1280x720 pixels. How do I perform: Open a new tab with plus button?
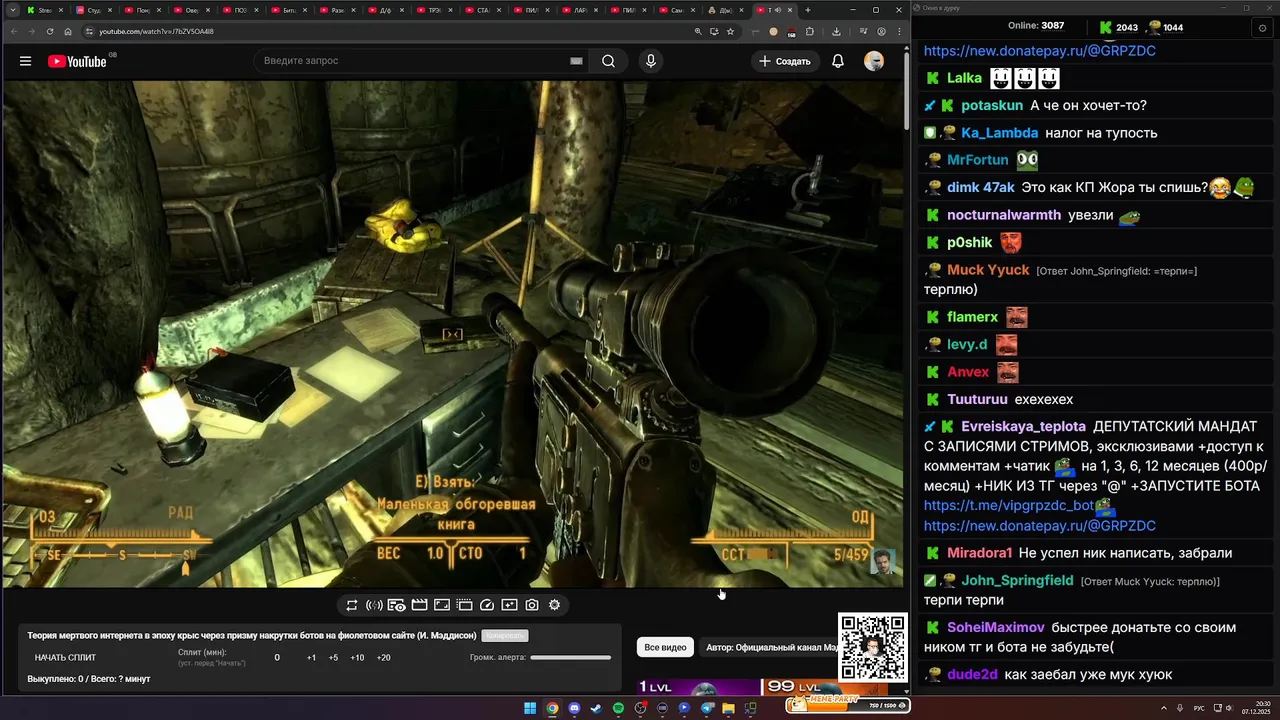point(808,10)
